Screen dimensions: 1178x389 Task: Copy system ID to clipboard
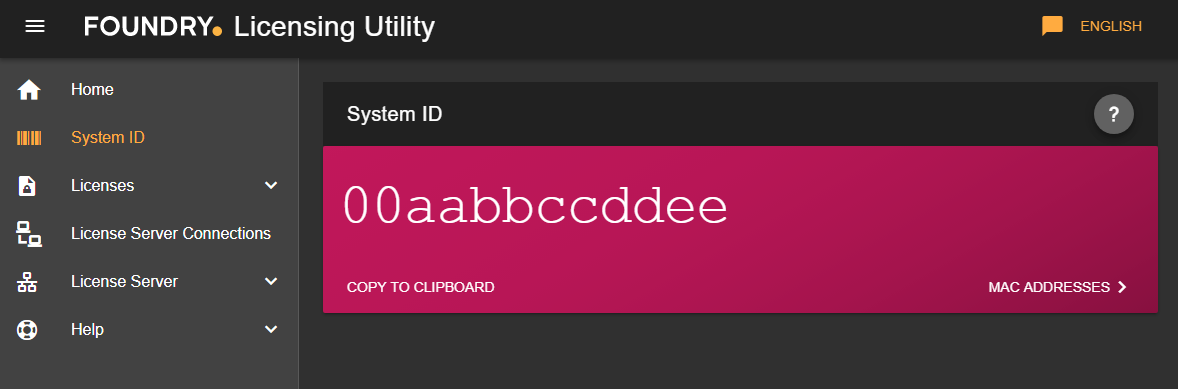[421, 287]
